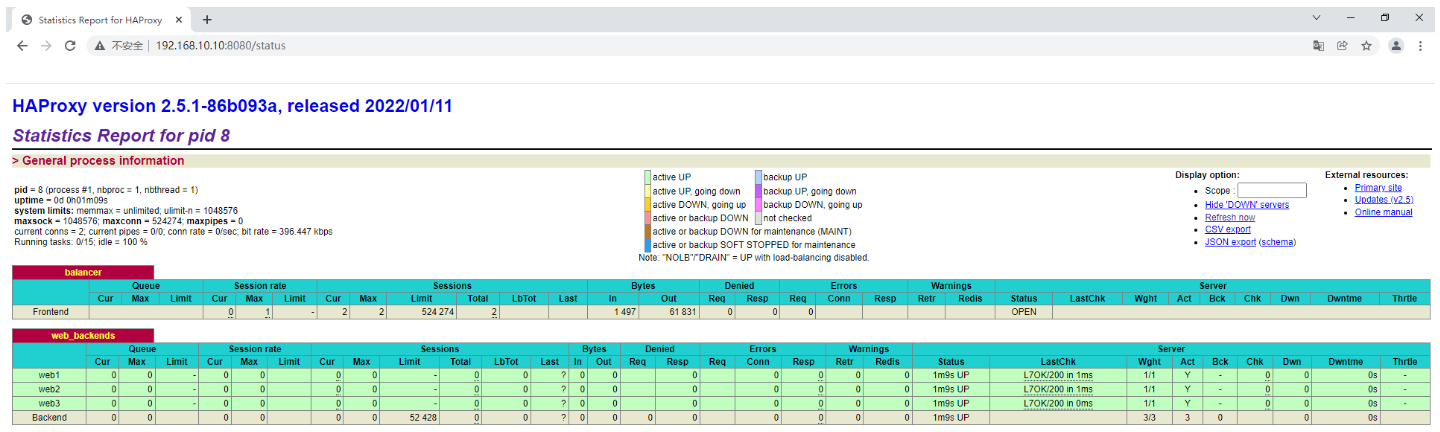Click the web_backends Dwntme column header
Image resolution: width=1440 pixels, height=432 pixels.
coord(1345,362)
